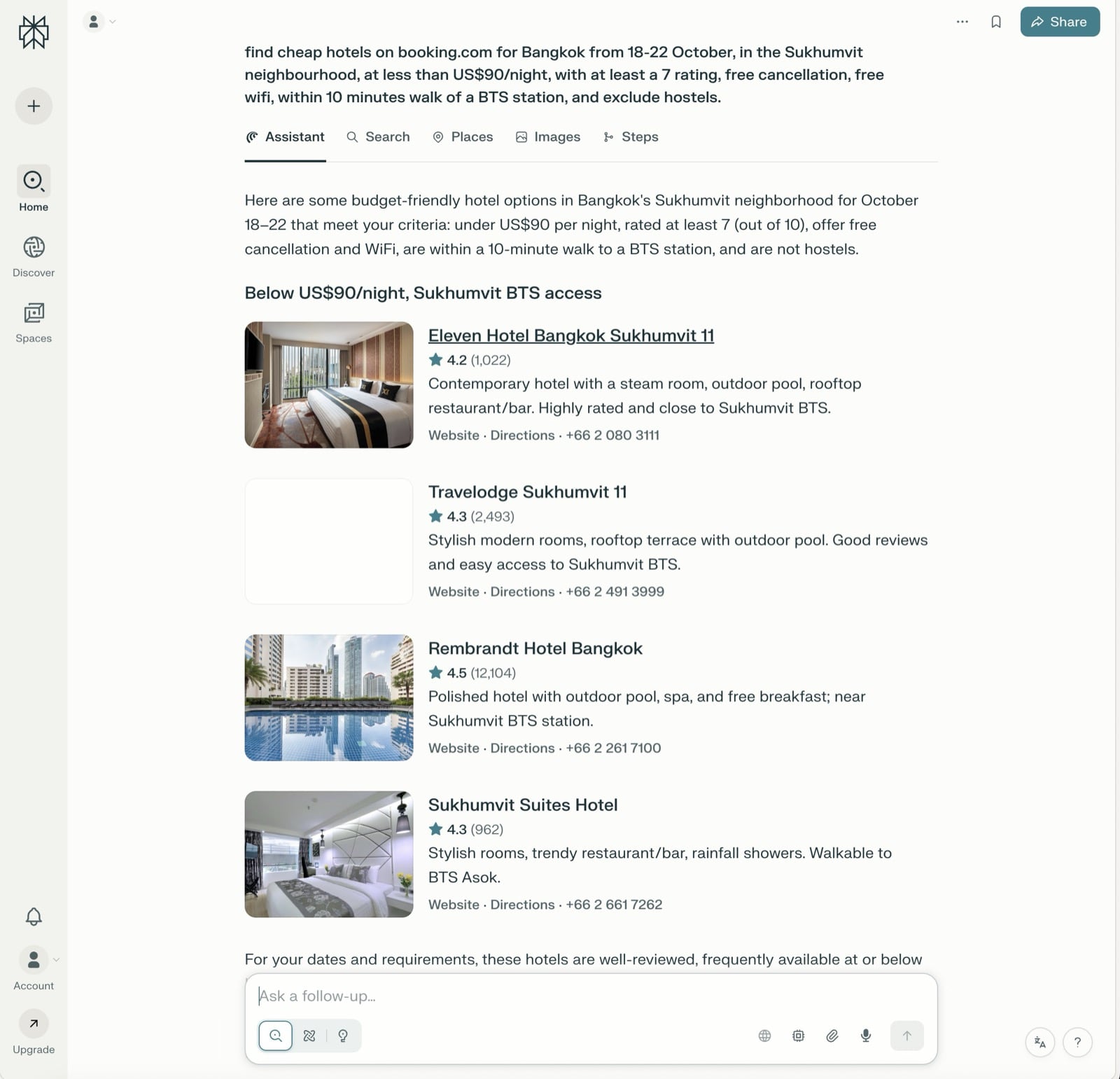Screen dimensions: 1120x1079
Task: Click the Share button
Action: [1059, 22]
